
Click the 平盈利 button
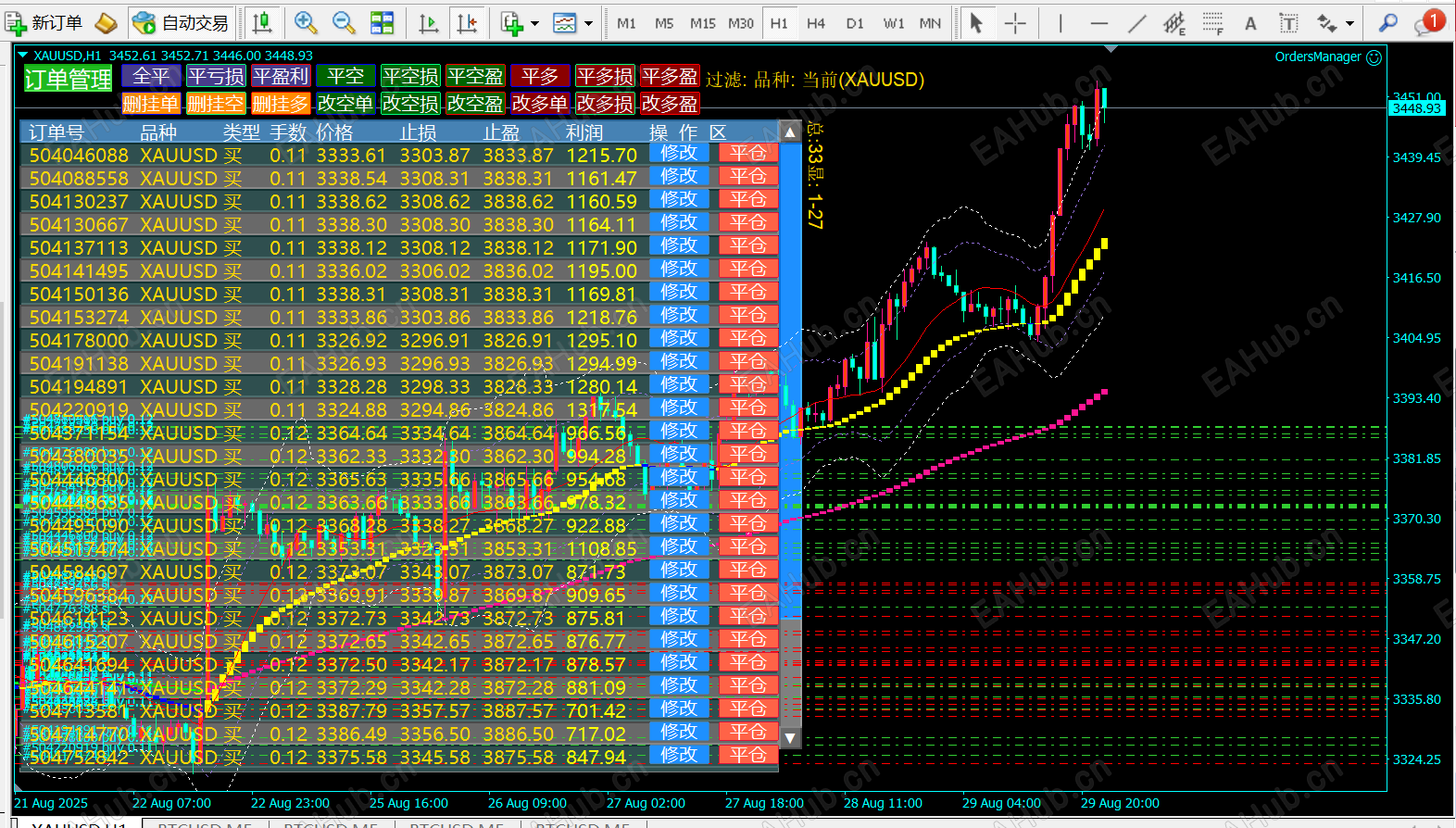point(281,76)
